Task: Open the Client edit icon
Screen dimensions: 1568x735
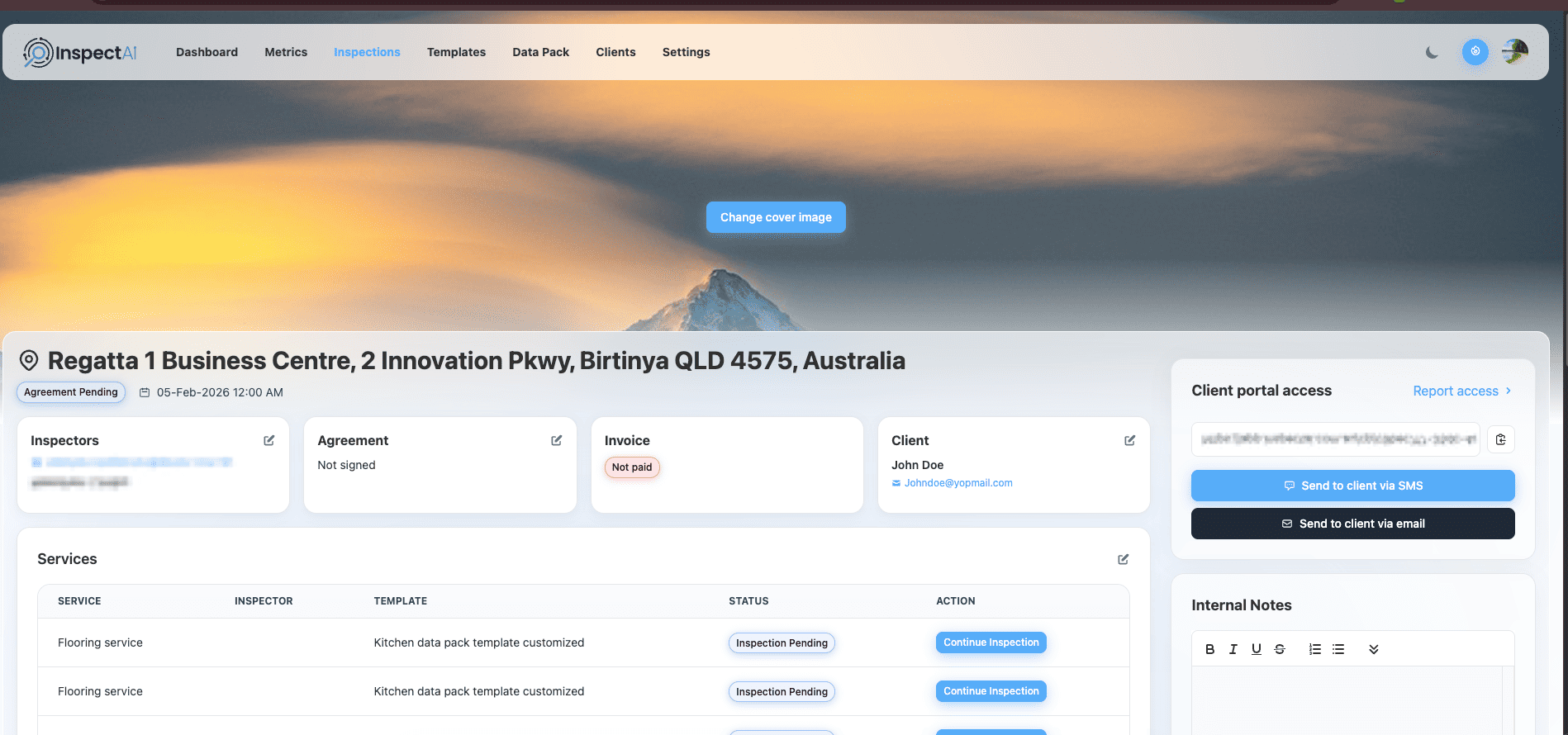Action: coord(1129,441)
